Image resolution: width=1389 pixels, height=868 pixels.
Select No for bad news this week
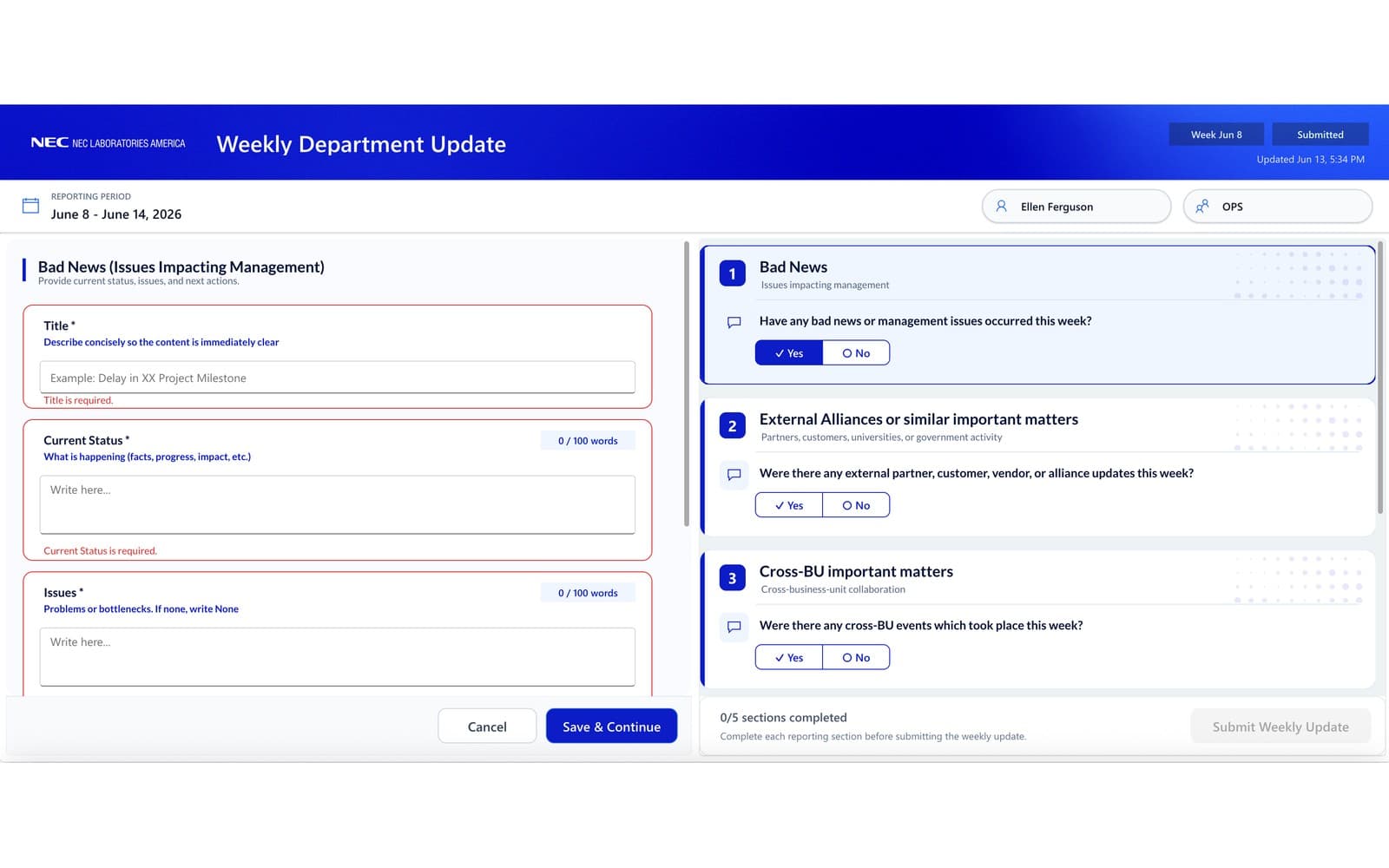pyautogui.click(x=856, y=353)
